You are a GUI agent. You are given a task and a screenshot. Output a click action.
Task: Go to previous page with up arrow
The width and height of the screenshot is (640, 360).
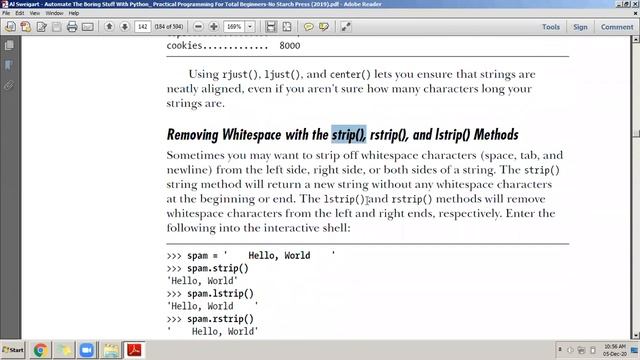click(x=109, y=27)
